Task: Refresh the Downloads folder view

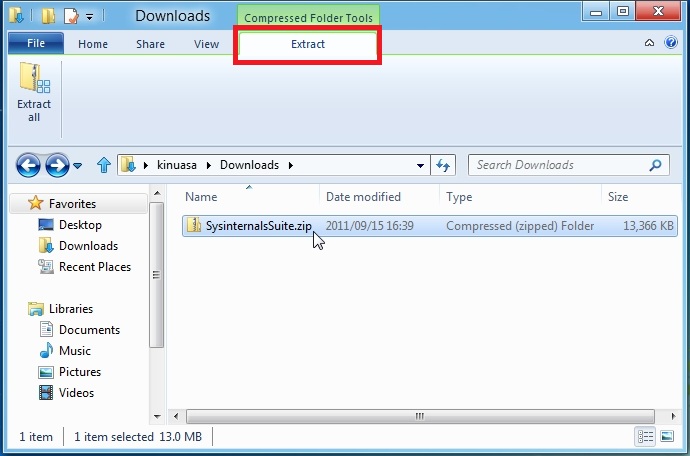Action: pos(443,165)
